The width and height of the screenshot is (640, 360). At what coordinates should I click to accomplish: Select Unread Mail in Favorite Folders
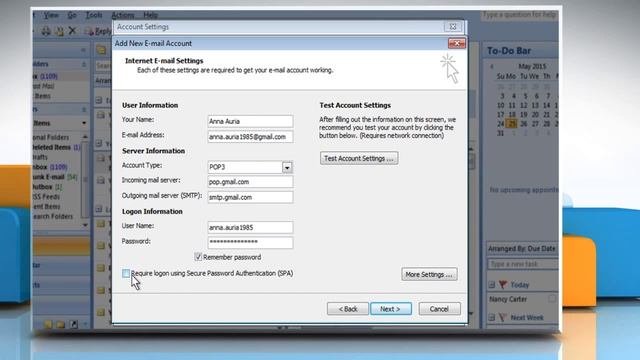pos(44,86)
